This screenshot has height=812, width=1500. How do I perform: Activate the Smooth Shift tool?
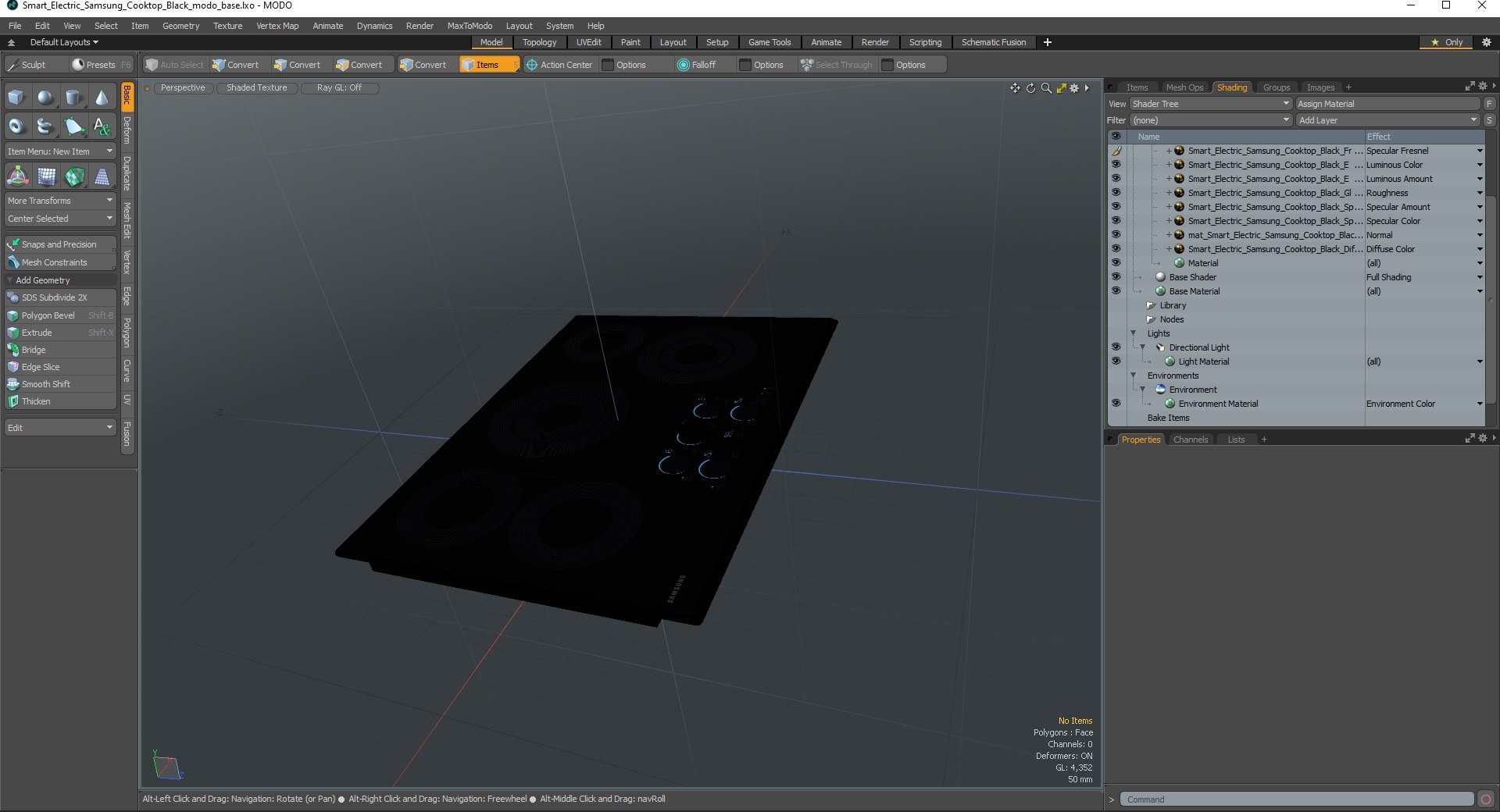click(60, 384)
